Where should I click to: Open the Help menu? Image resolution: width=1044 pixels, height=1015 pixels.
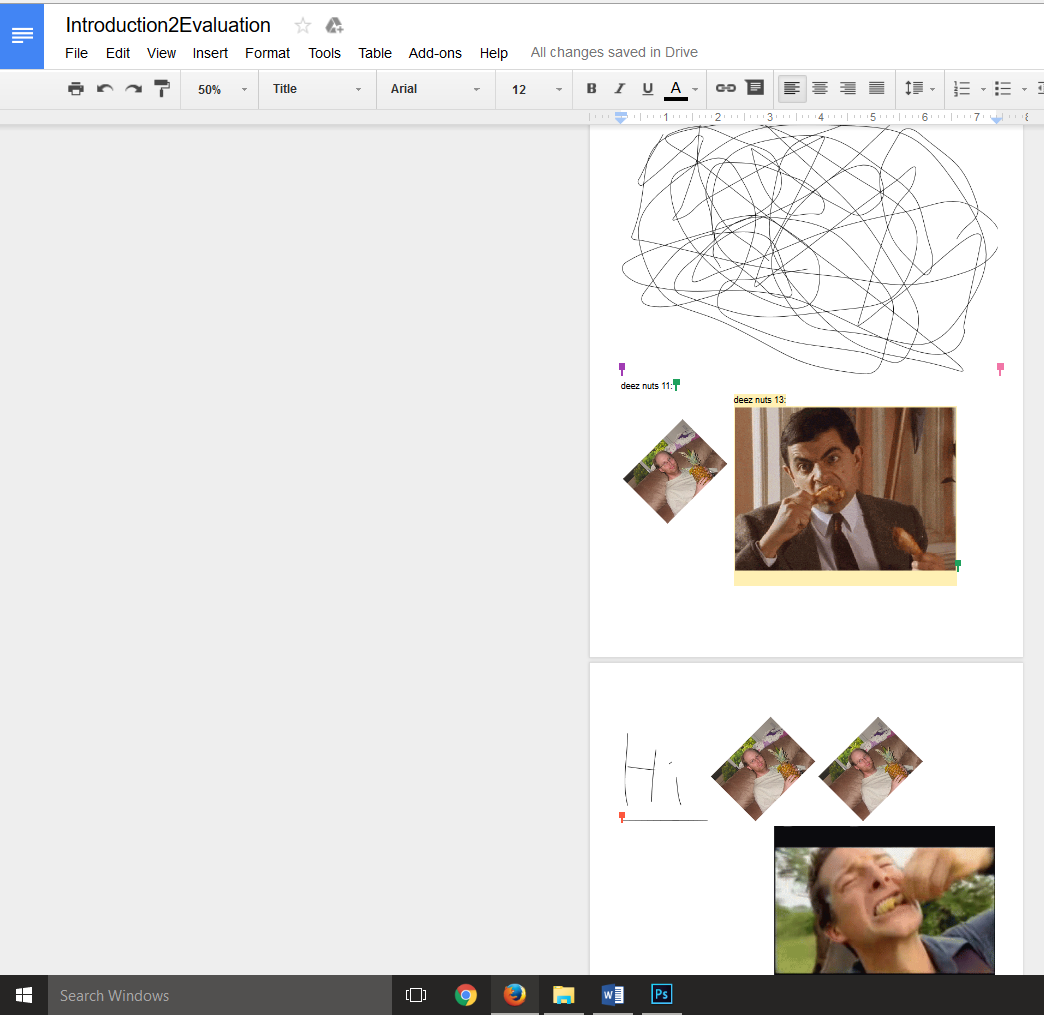click(494, 53)
